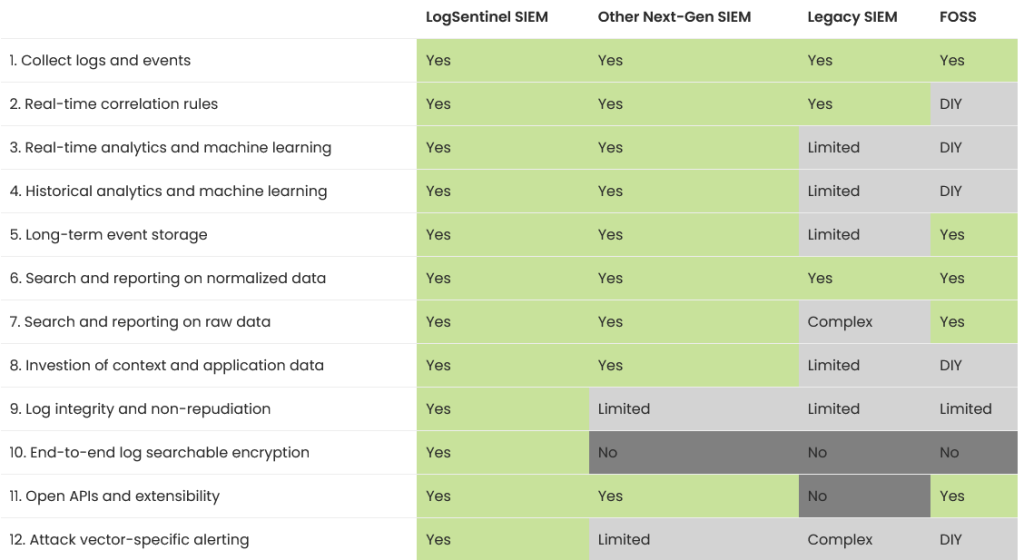1024x560 pixels.
Task: Select the row '1. Collect logs and events'
Action: click(x=509, y=60)
